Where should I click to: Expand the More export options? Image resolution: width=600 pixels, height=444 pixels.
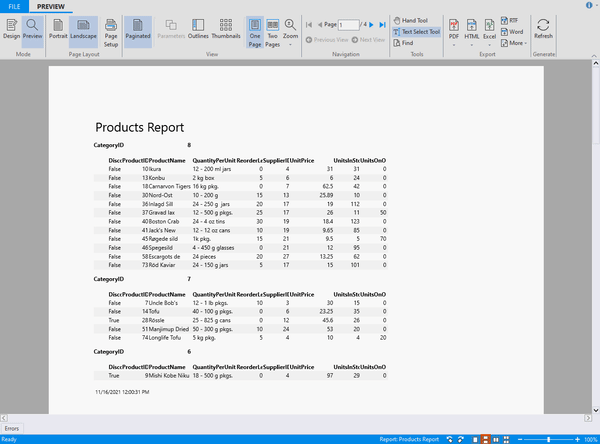(517, 43)
